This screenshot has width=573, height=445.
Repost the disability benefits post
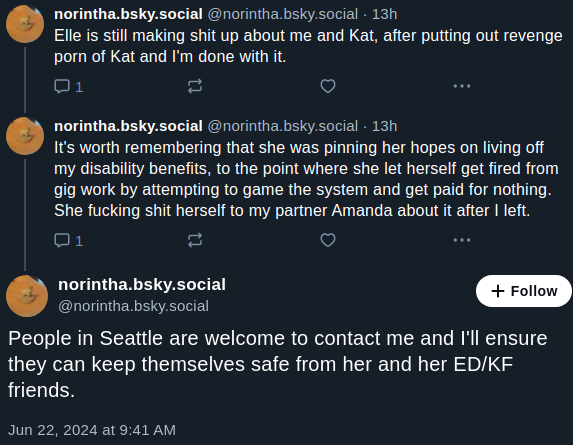(195, 240)
